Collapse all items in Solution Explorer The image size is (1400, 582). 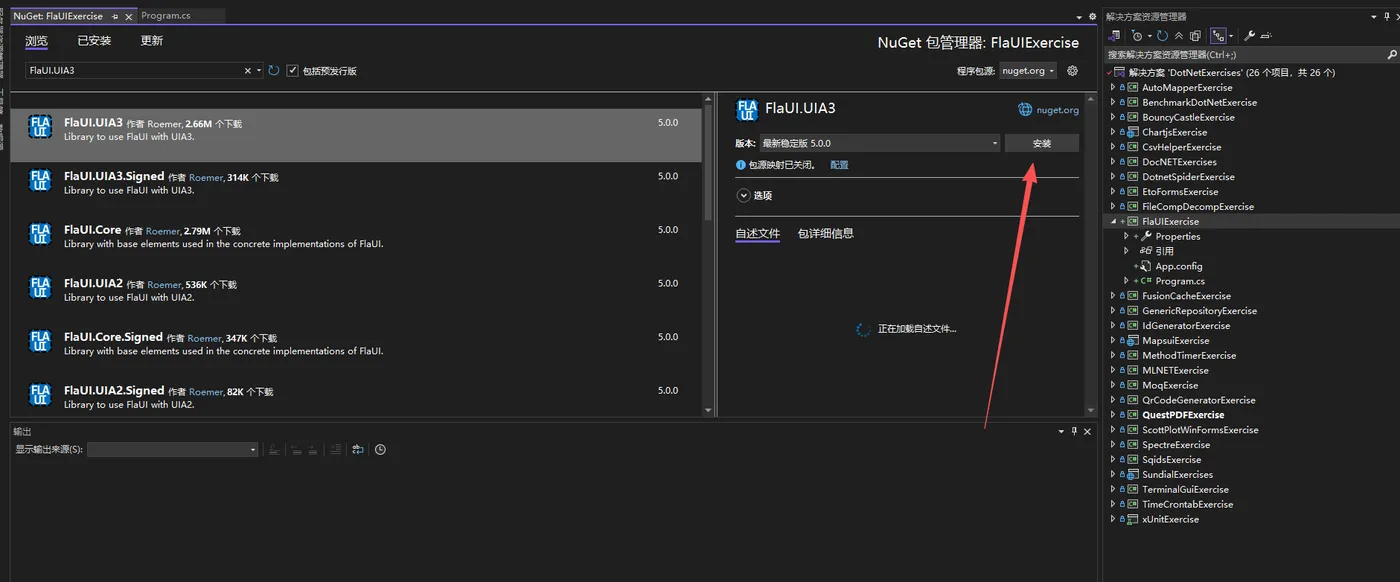[x=1179, y=36]
